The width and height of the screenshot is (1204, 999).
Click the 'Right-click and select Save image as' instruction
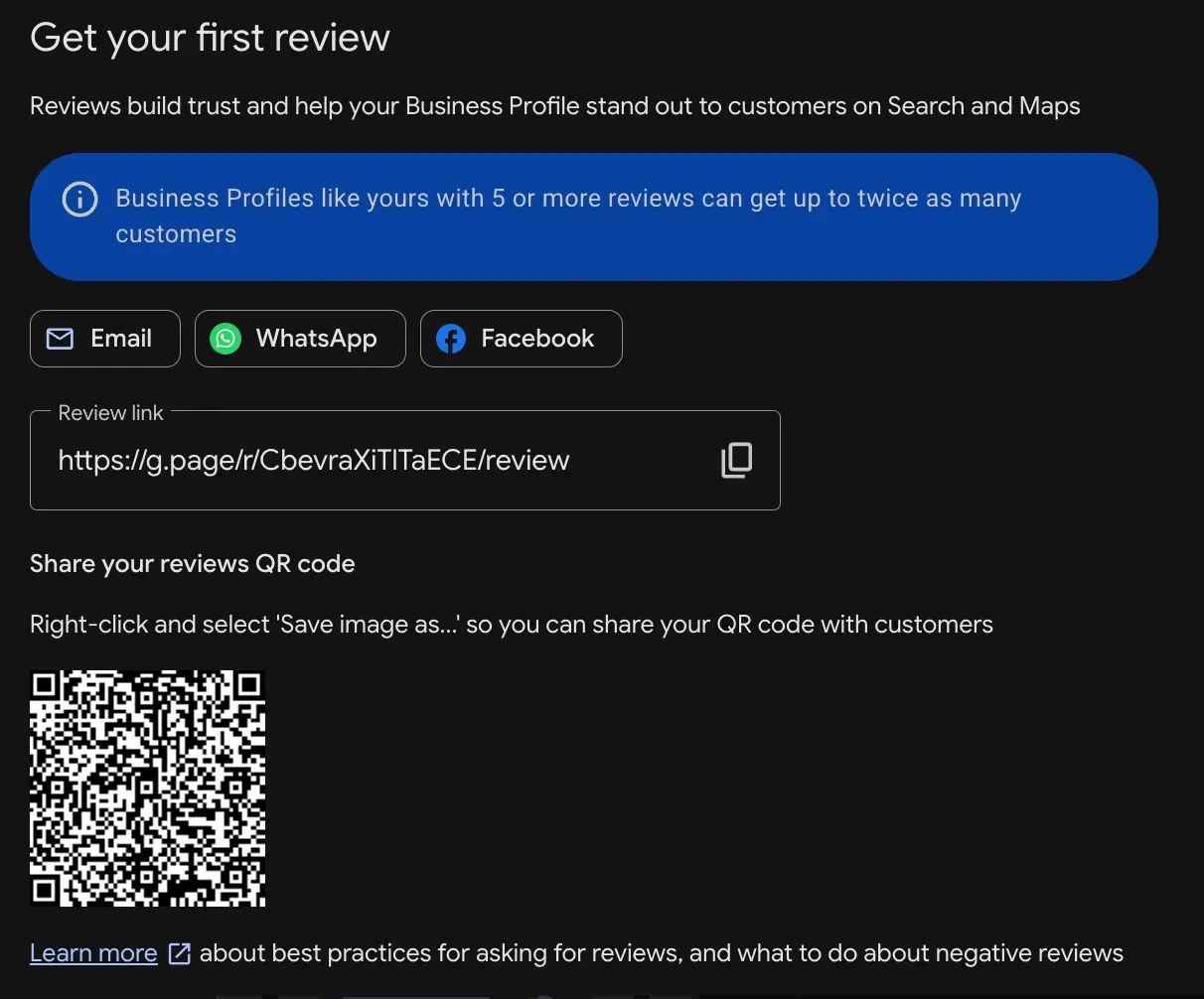coord(512,625)
